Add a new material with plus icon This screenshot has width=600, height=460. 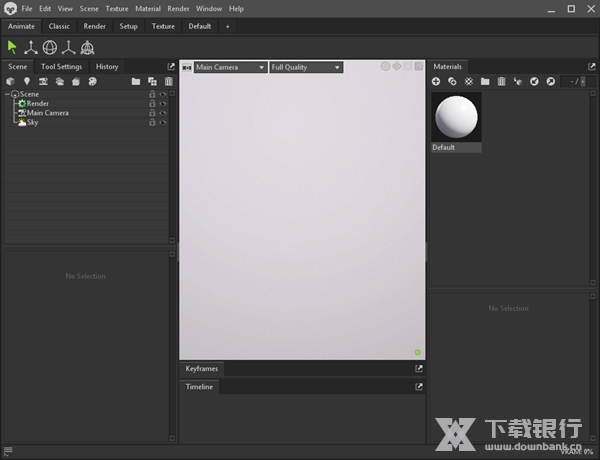[436, 81]
